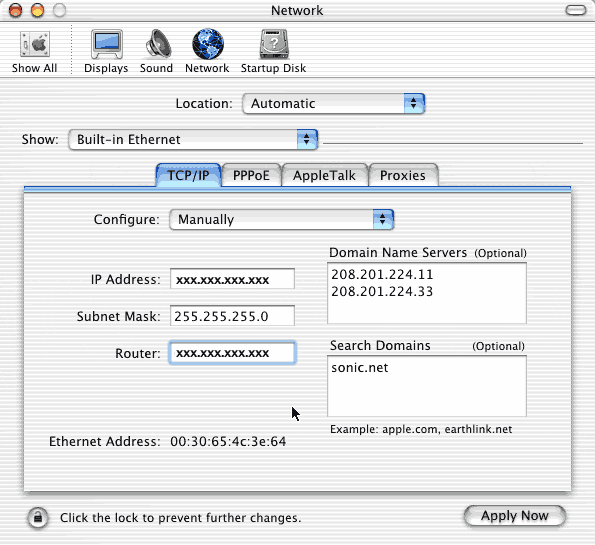Click the Router input field

pyautogui.click(x=232, y=353)
